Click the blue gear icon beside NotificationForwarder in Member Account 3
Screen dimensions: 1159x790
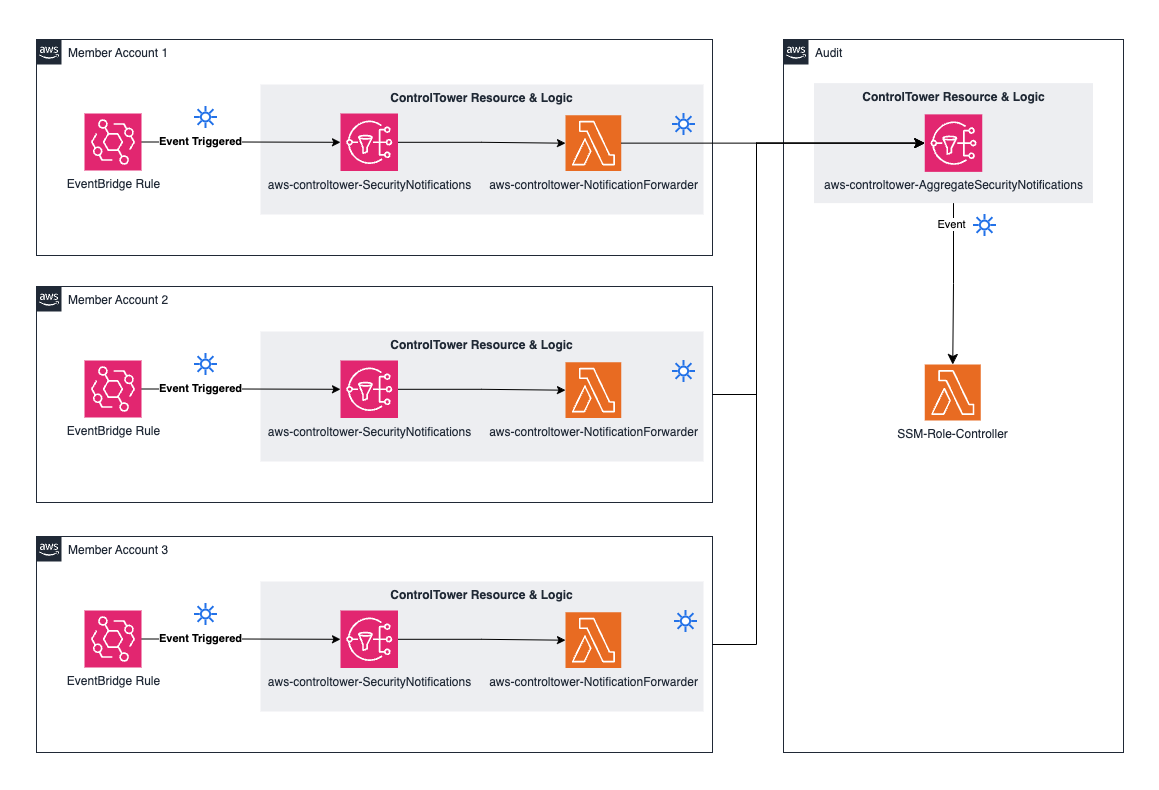(x=686, y=621)
